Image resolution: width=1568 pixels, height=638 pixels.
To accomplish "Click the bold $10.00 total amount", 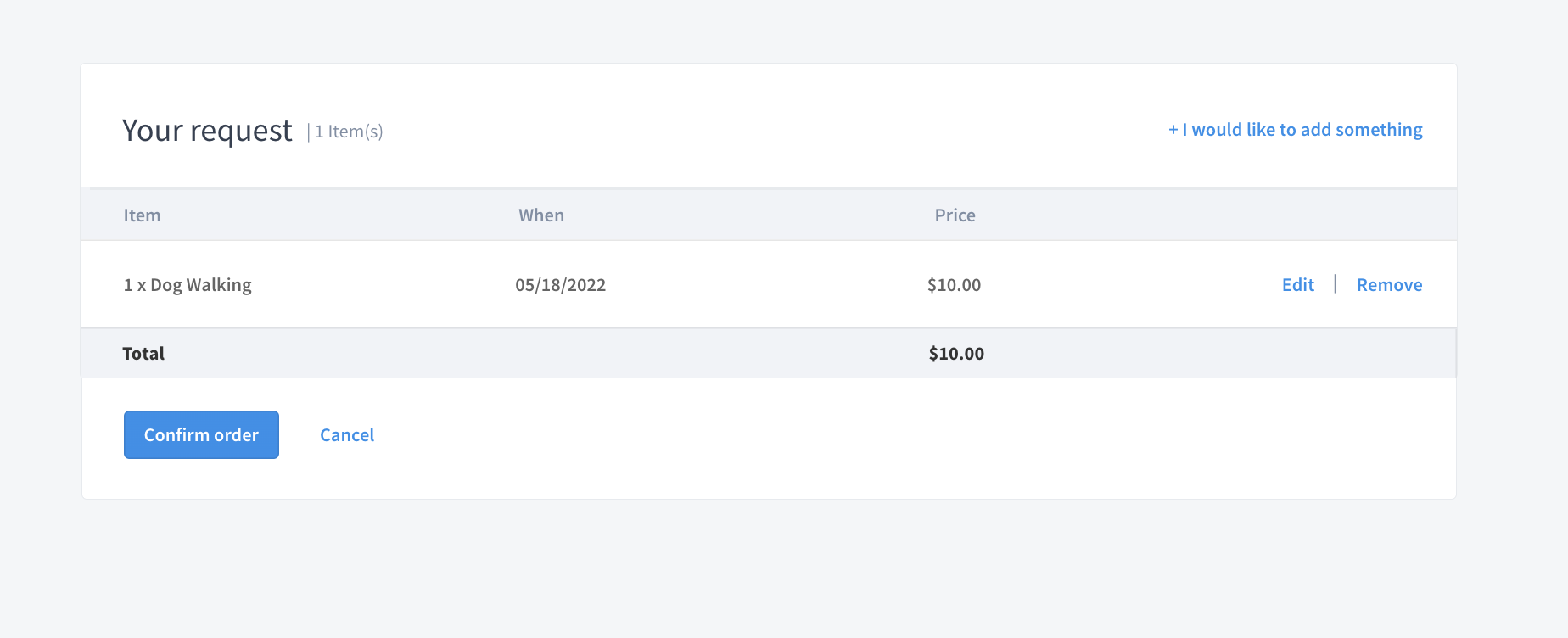I will tap(956, 354).
